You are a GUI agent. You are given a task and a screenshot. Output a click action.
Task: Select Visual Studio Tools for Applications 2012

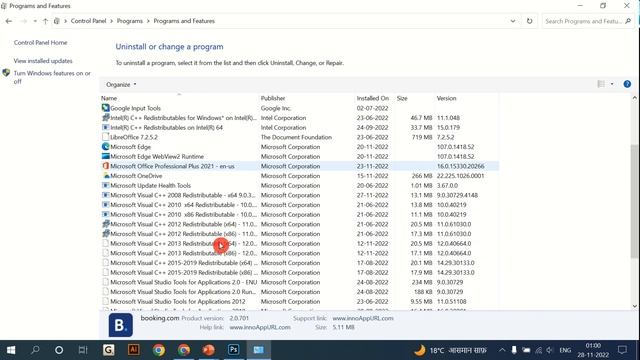click(x=300, y=302)
